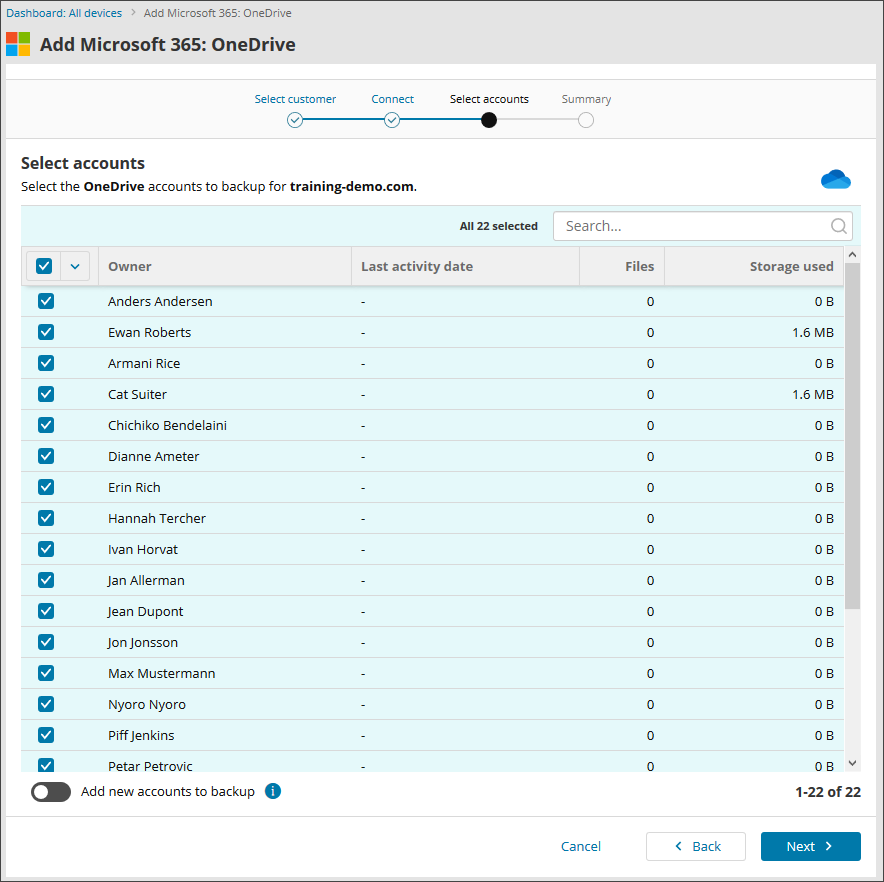The image size is (884, 882).
Task: Click the scrollbar down arrow
Action: [x=852, y=763]
